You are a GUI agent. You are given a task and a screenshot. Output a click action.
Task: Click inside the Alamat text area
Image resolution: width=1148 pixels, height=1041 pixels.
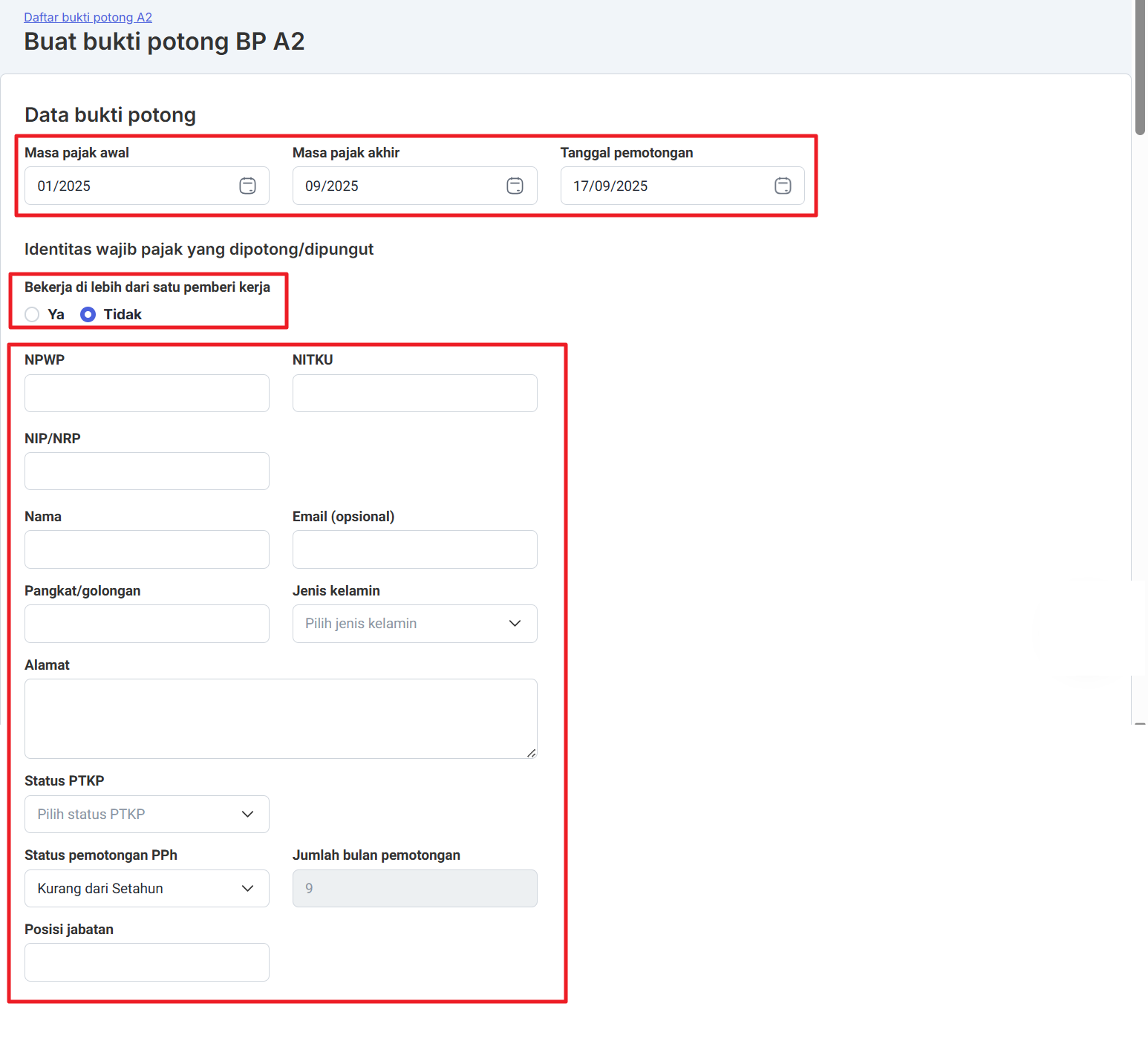[x=280, y=718]
